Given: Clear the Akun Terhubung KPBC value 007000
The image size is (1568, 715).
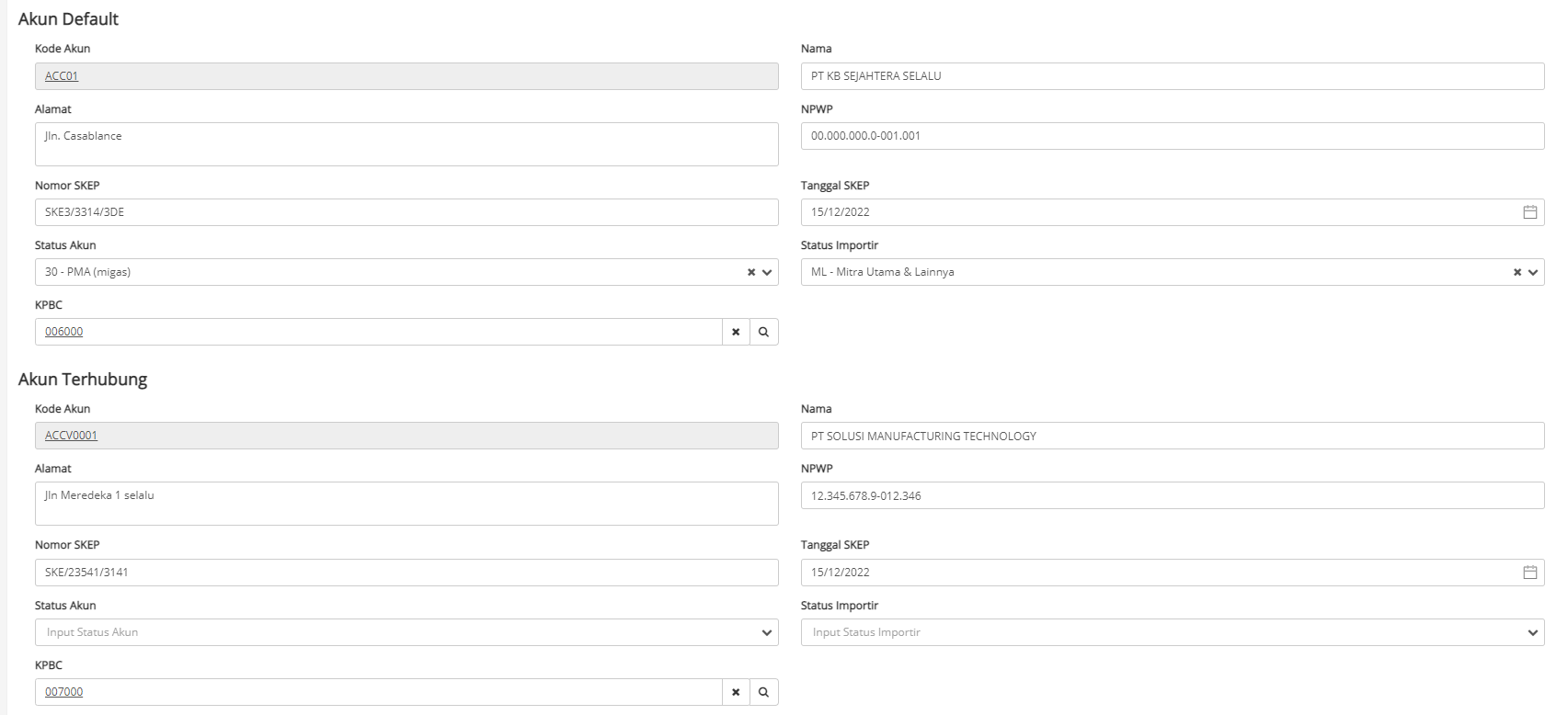Looking at the screenshot, I should pos(736,692).
